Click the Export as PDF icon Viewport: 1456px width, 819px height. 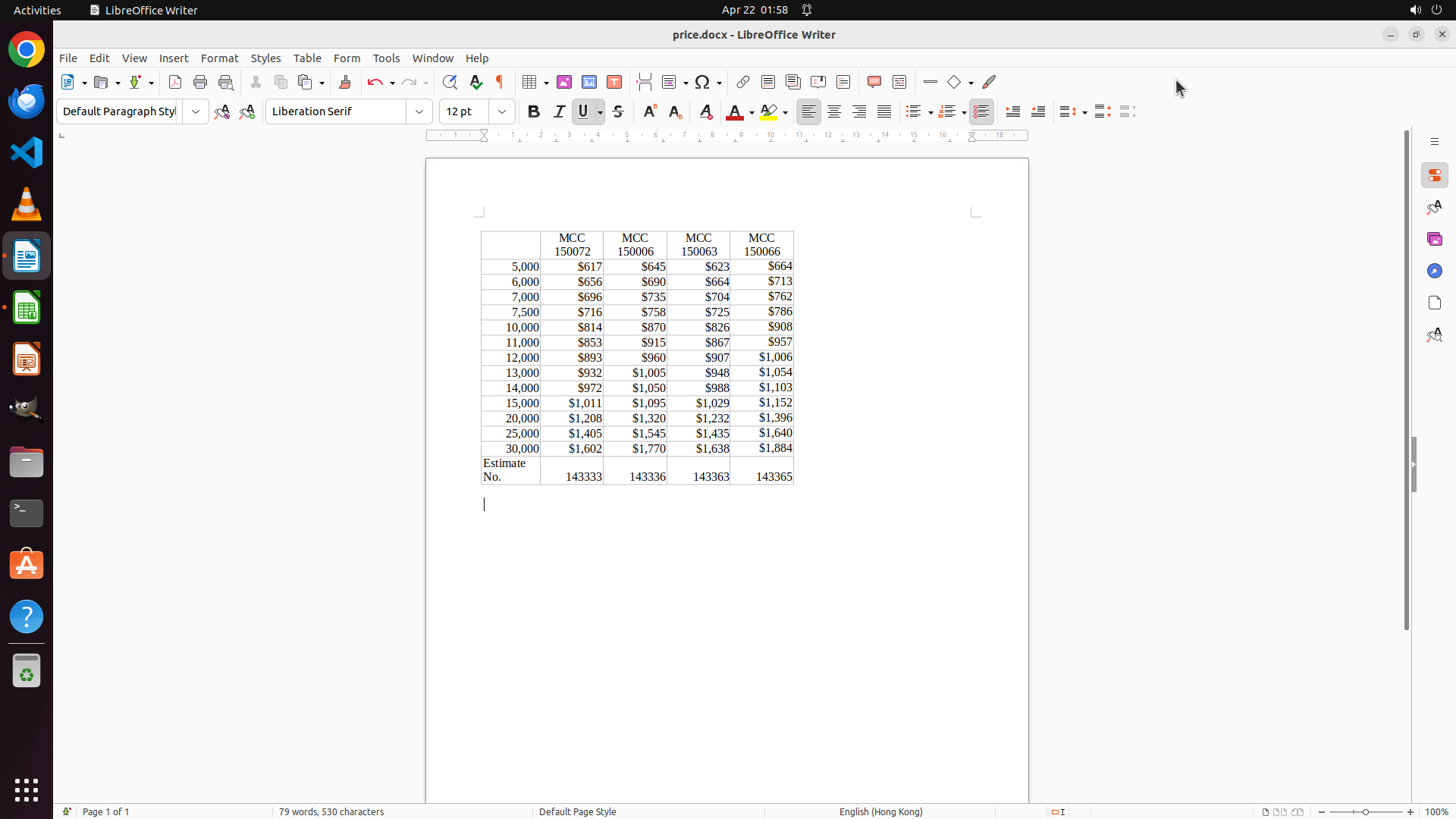tap(175, 82)
